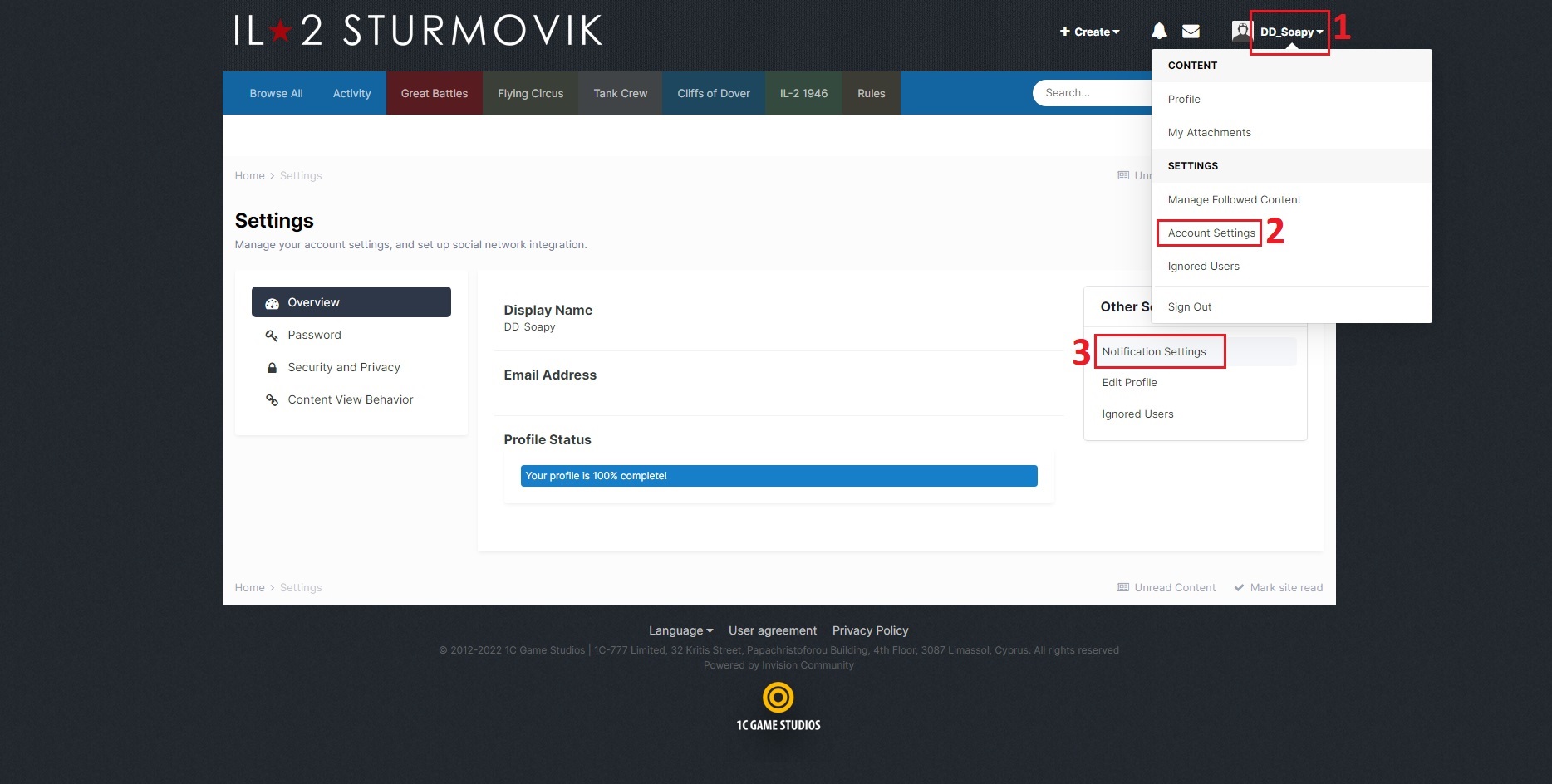Image resolution: width=1552 pixels, height=784 pixels.
Task: Open the User agreement footer link
Action: tap(773, 630)
